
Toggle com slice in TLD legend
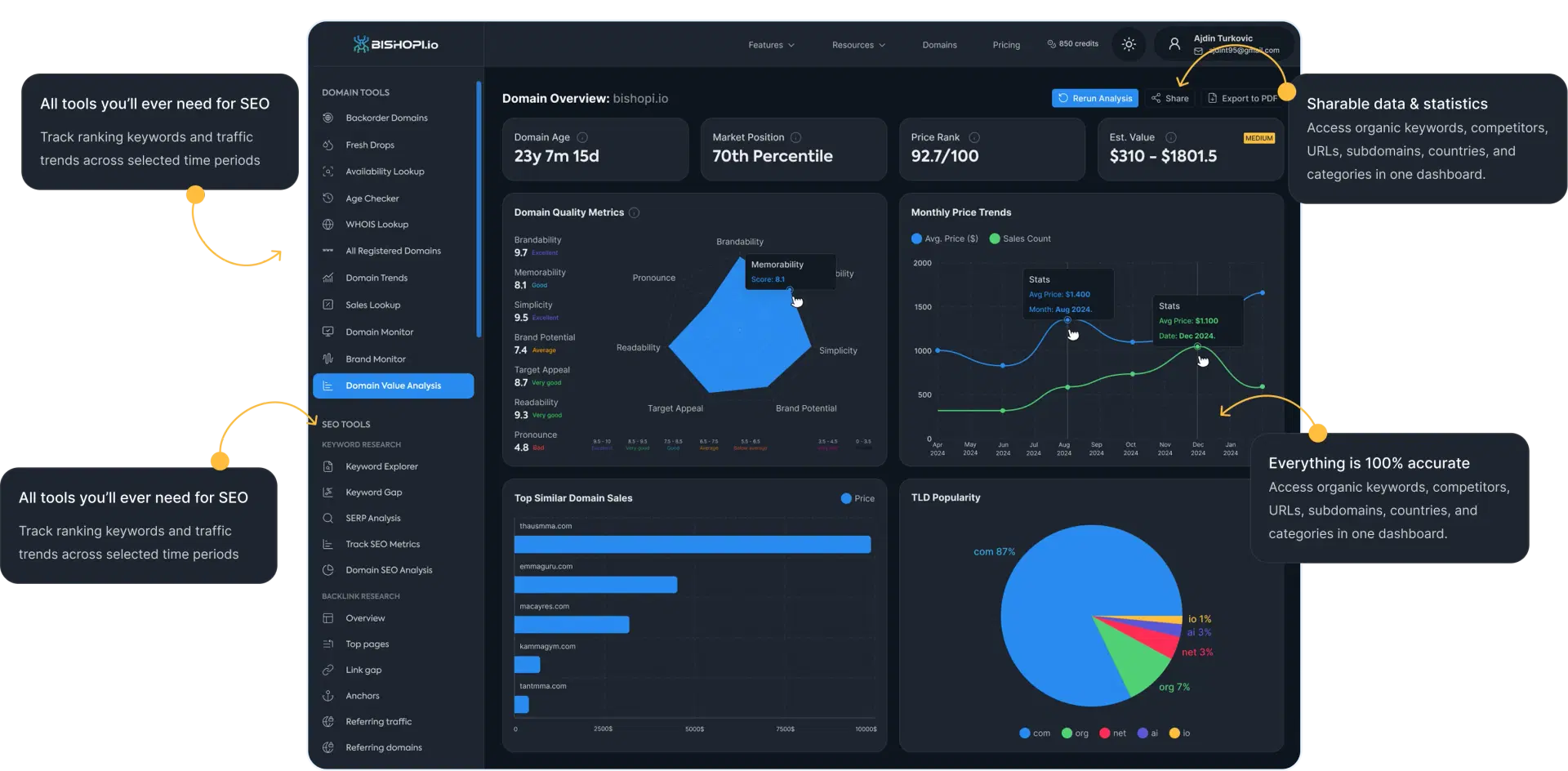tap(1035, 733)
